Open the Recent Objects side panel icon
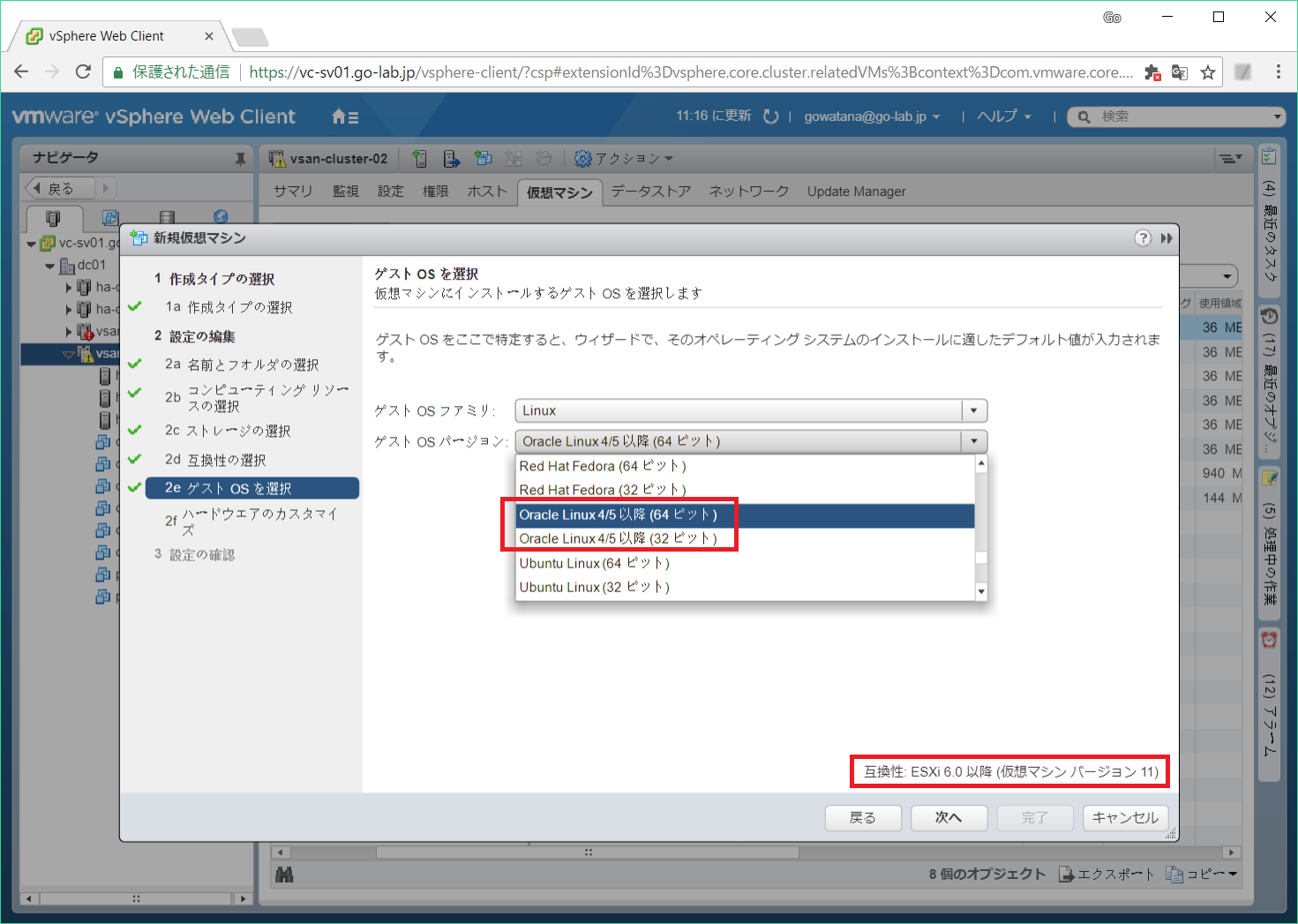The image size is (1298, 924). coord(1269,317)
